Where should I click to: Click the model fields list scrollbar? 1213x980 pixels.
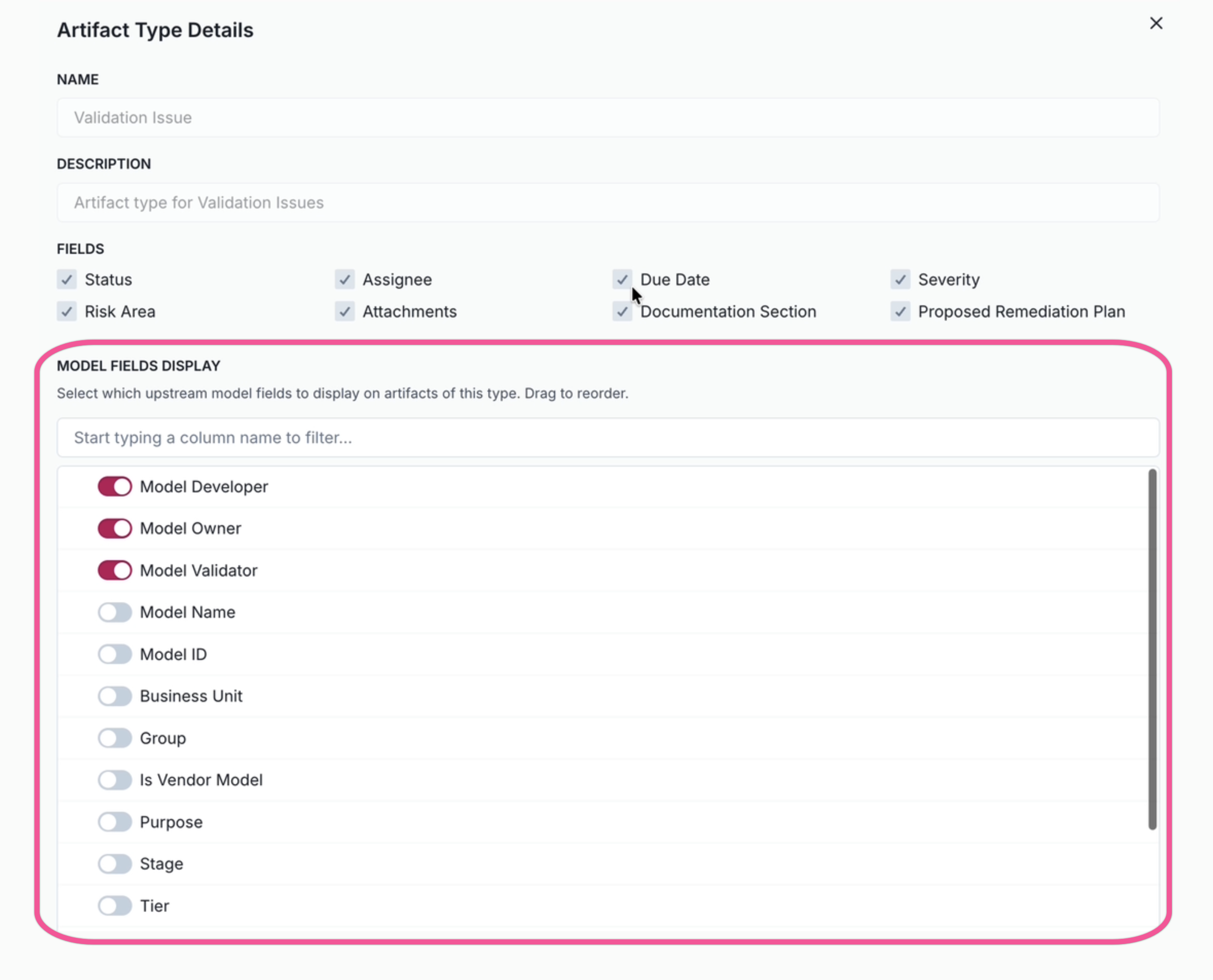[1152, 649]
